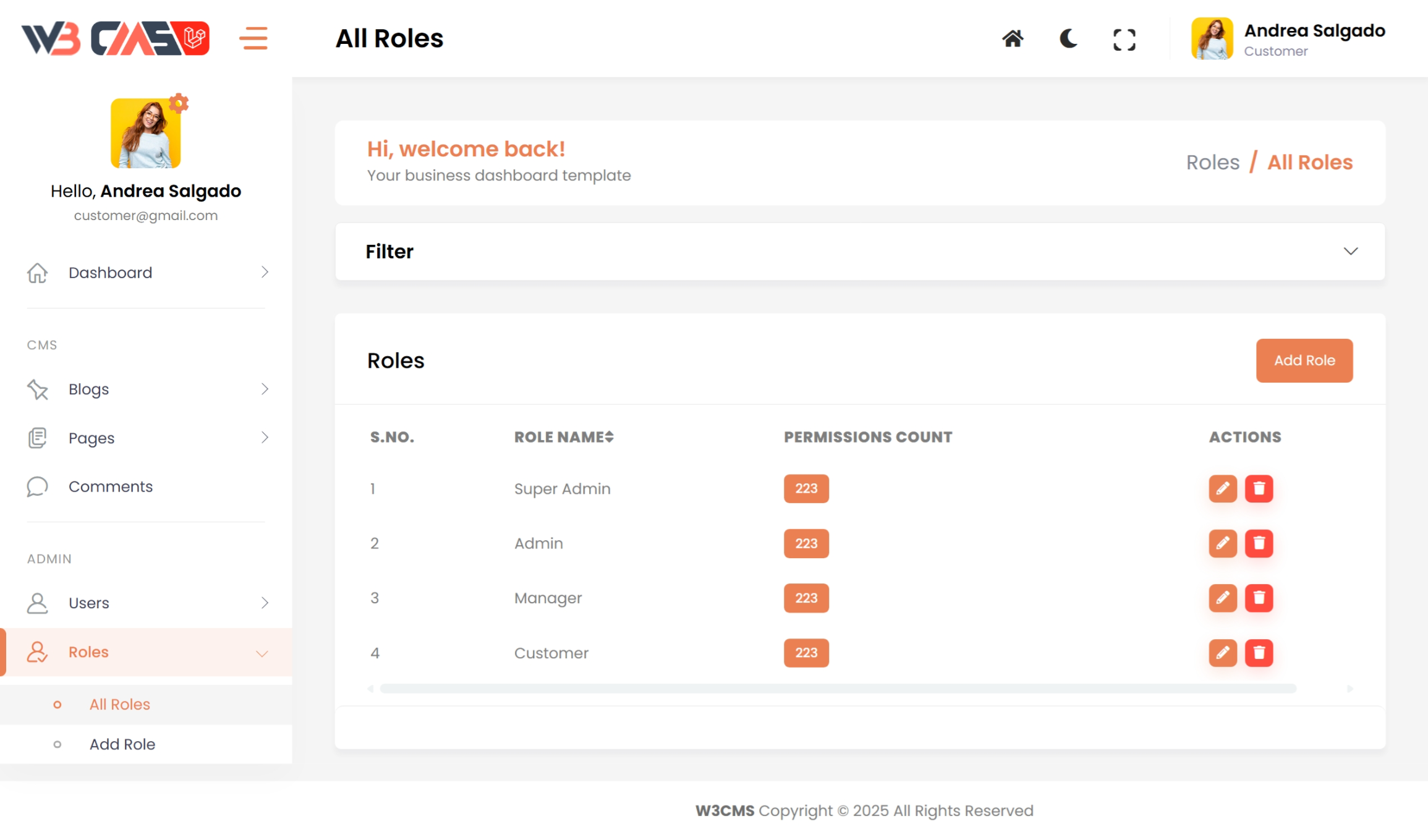Delete the Customer role
Screen dimensions: 1428x840
pyautogui.click(x=1259, y=653)
